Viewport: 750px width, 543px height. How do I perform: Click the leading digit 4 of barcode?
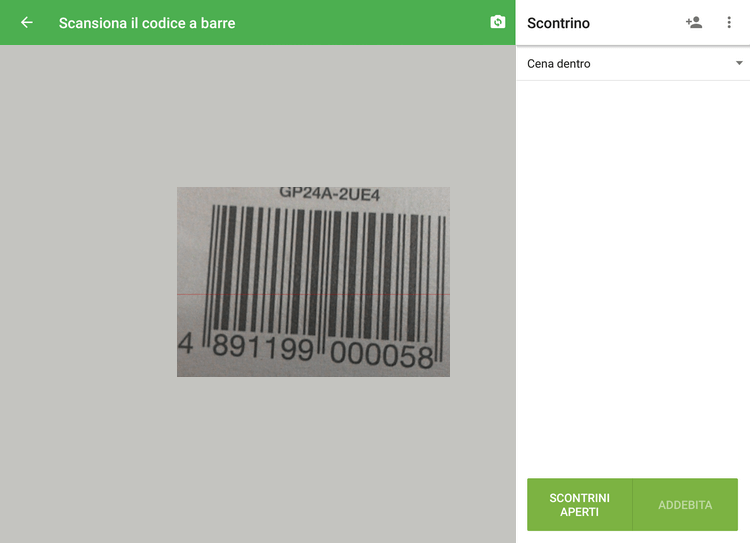[x=185, y=345]
